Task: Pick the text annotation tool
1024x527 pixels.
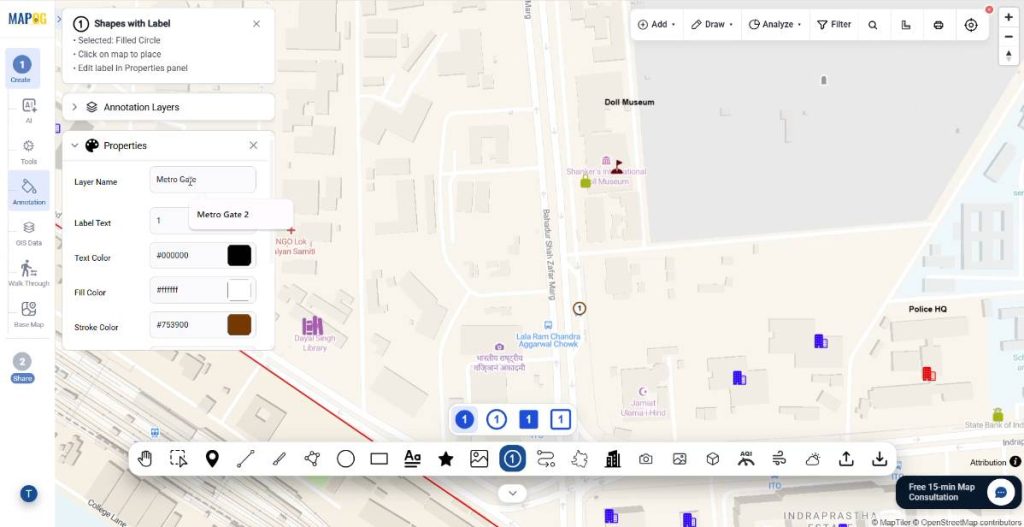Action: tap(412, 459)
